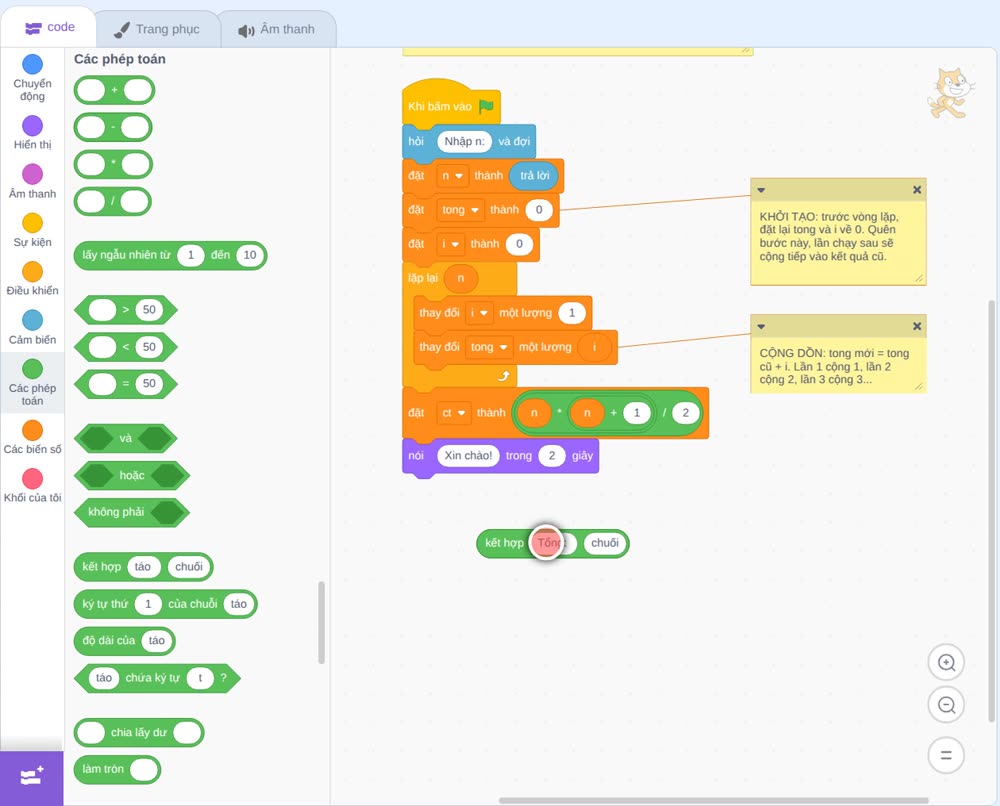
Task: Open variable dropdown 'ct' in đặt block
Action: point(453,413)
